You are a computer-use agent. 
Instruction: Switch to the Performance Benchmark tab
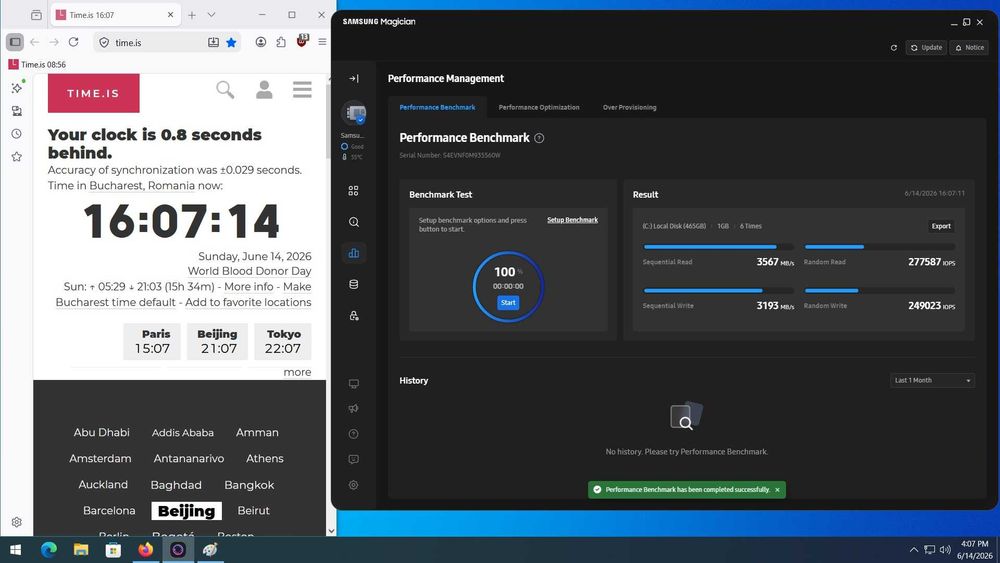tap(438, 107)
